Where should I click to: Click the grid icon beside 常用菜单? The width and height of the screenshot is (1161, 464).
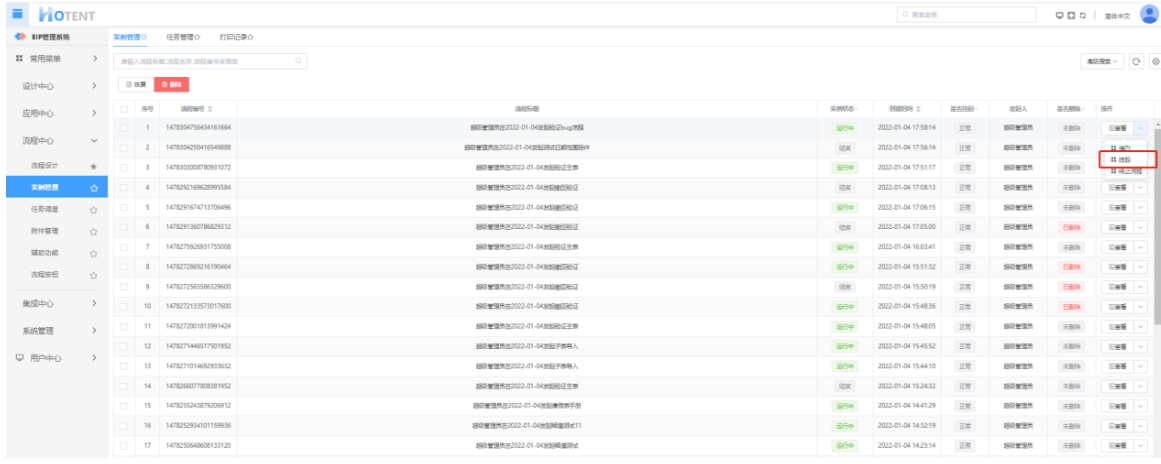tap(19, 58)
